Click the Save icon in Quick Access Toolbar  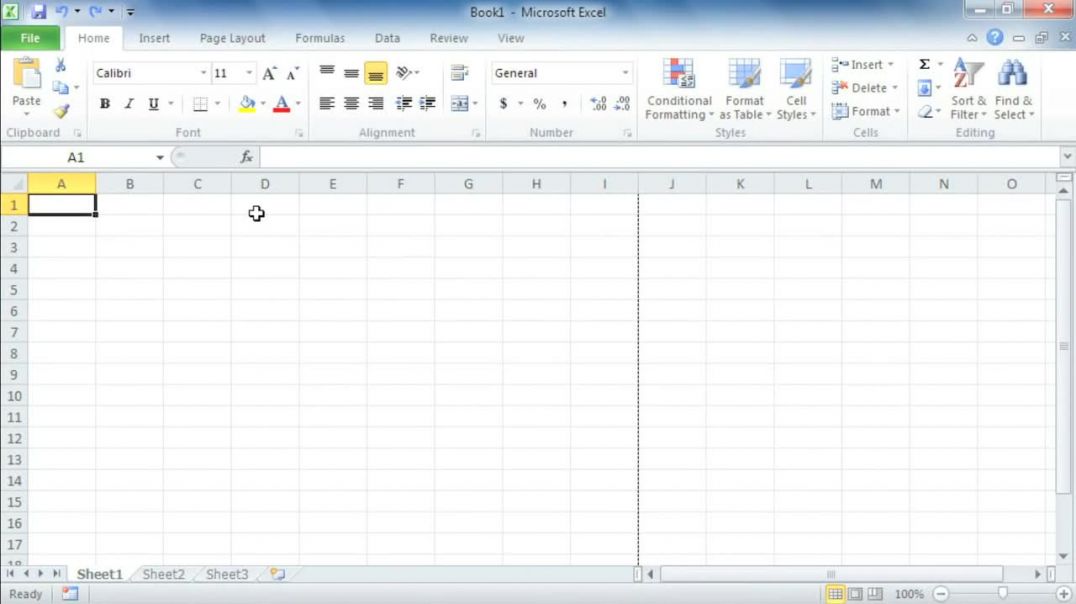click(38, 12)
